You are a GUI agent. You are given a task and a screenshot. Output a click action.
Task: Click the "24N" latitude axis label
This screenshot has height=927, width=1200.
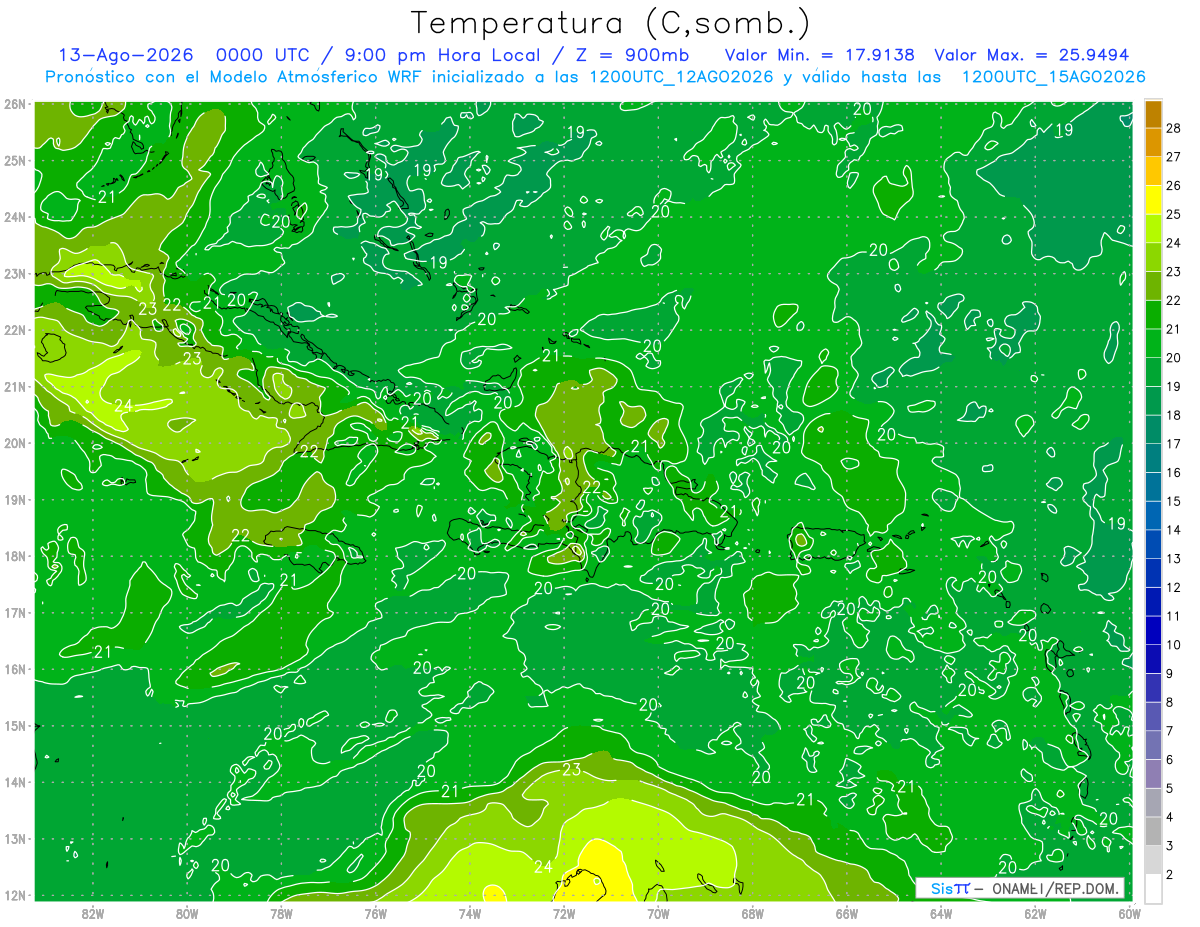tap(14, 217)
